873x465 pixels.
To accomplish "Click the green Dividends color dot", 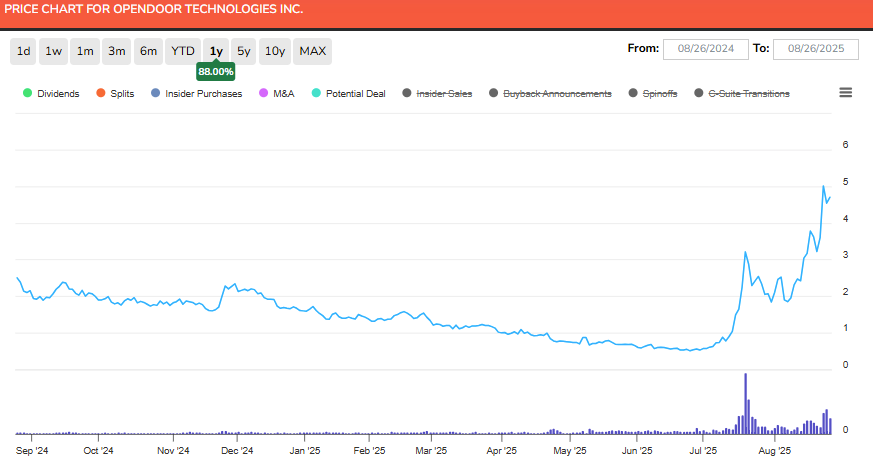I will coord(27,93).
